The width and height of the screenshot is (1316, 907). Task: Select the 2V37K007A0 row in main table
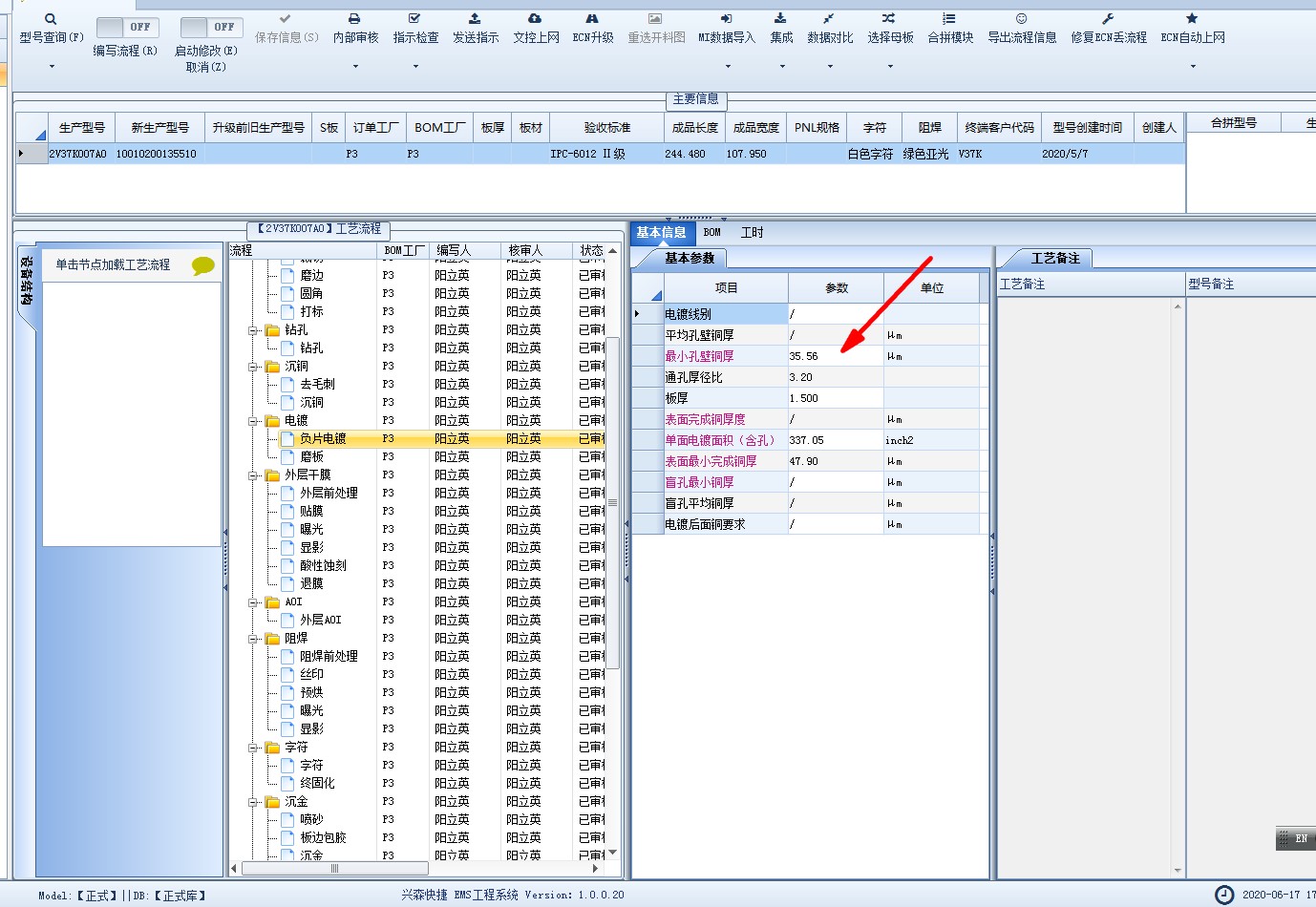tap(600, 154)
